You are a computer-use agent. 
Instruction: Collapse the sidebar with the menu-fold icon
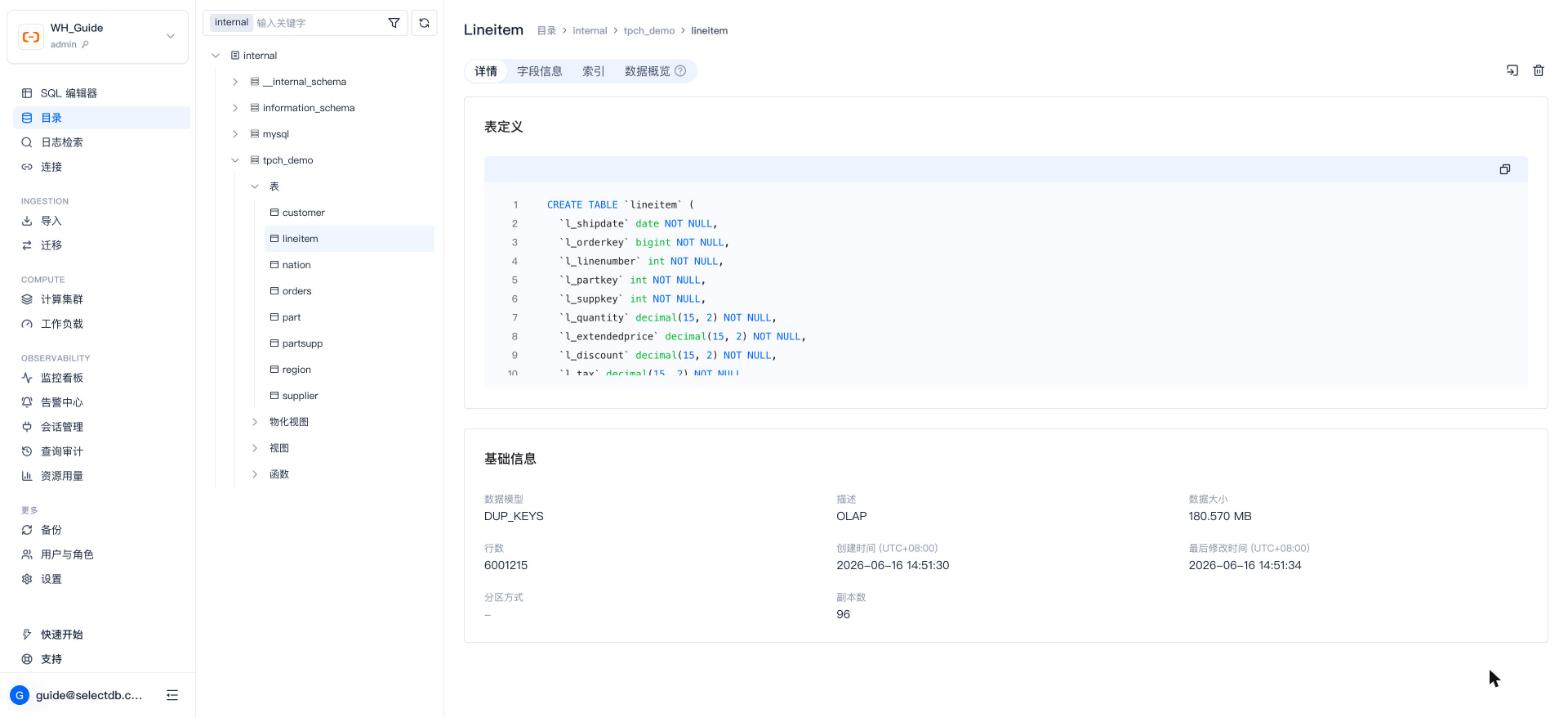(x=172, y=695)
